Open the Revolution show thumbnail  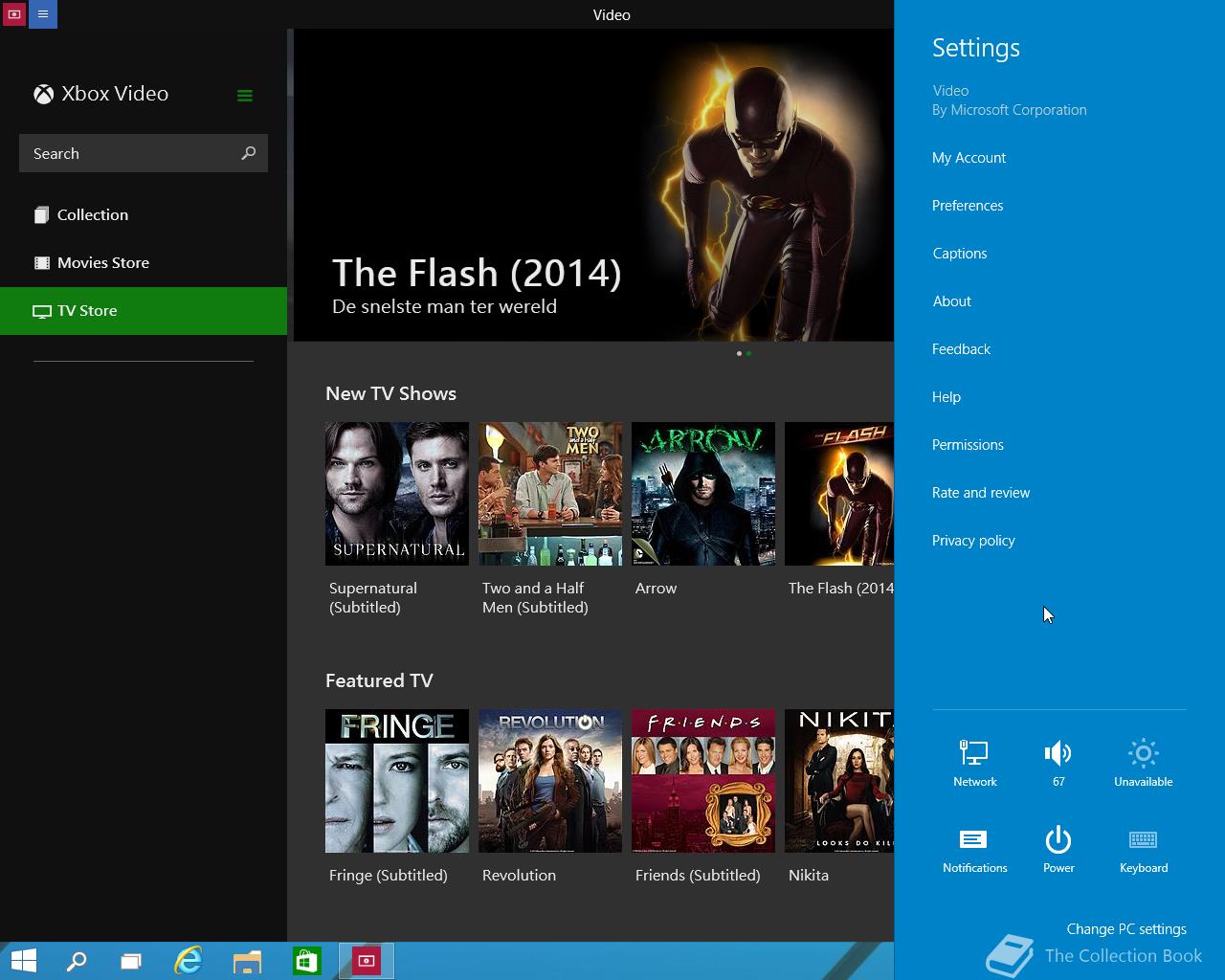[x=550, y=781]
